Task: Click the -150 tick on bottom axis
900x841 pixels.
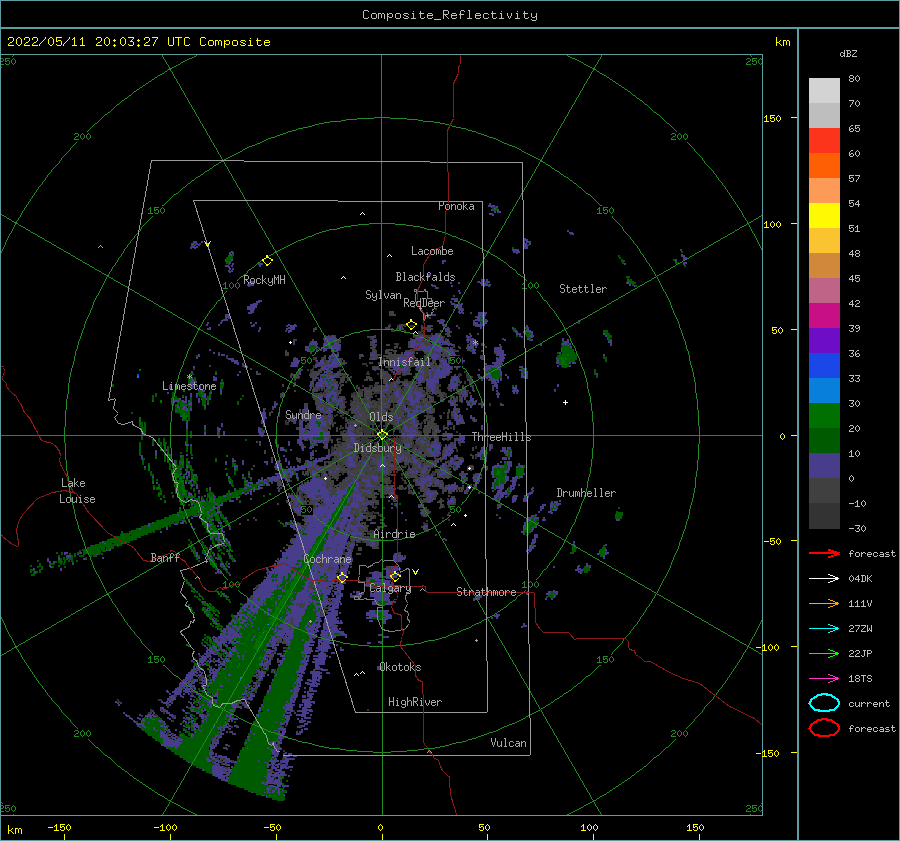Action: click(x=59, y=828)
